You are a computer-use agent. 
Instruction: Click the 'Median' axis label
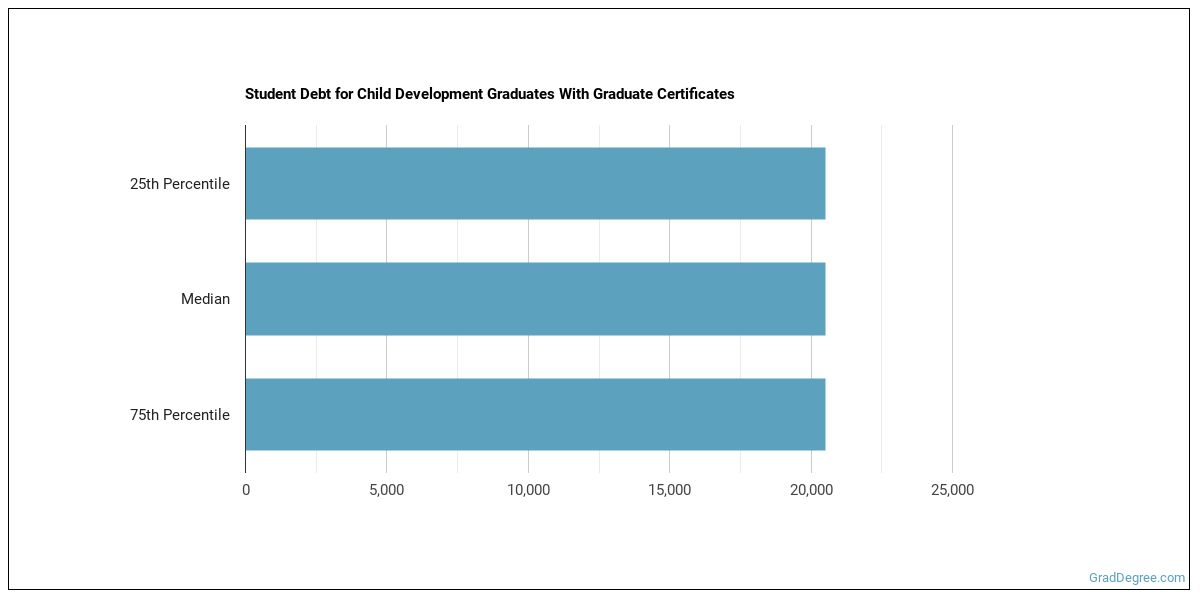point(205,299)
